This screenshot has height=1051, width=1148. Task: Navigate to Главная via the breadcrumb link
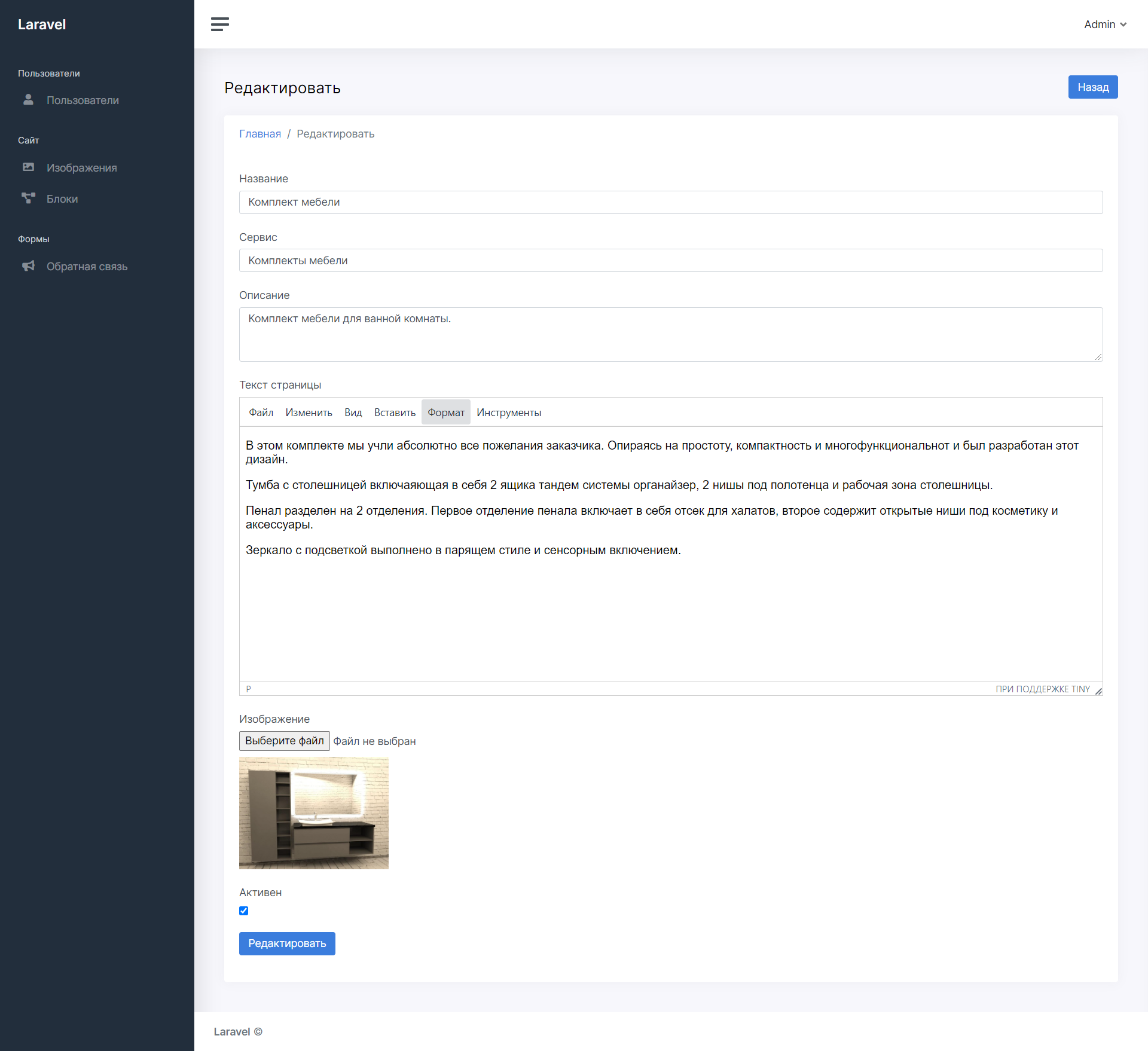click(x=260, y=133)
